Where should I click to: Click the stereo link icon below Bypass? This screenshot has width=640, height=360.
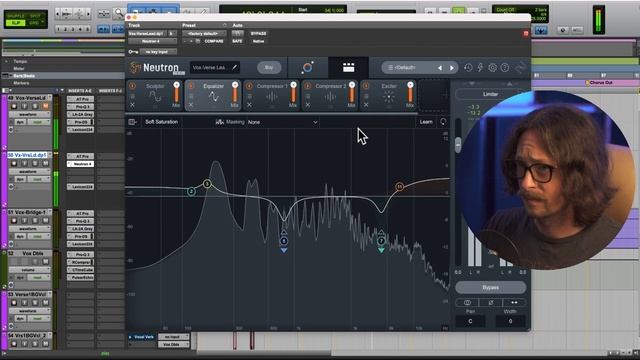point(467,302)
